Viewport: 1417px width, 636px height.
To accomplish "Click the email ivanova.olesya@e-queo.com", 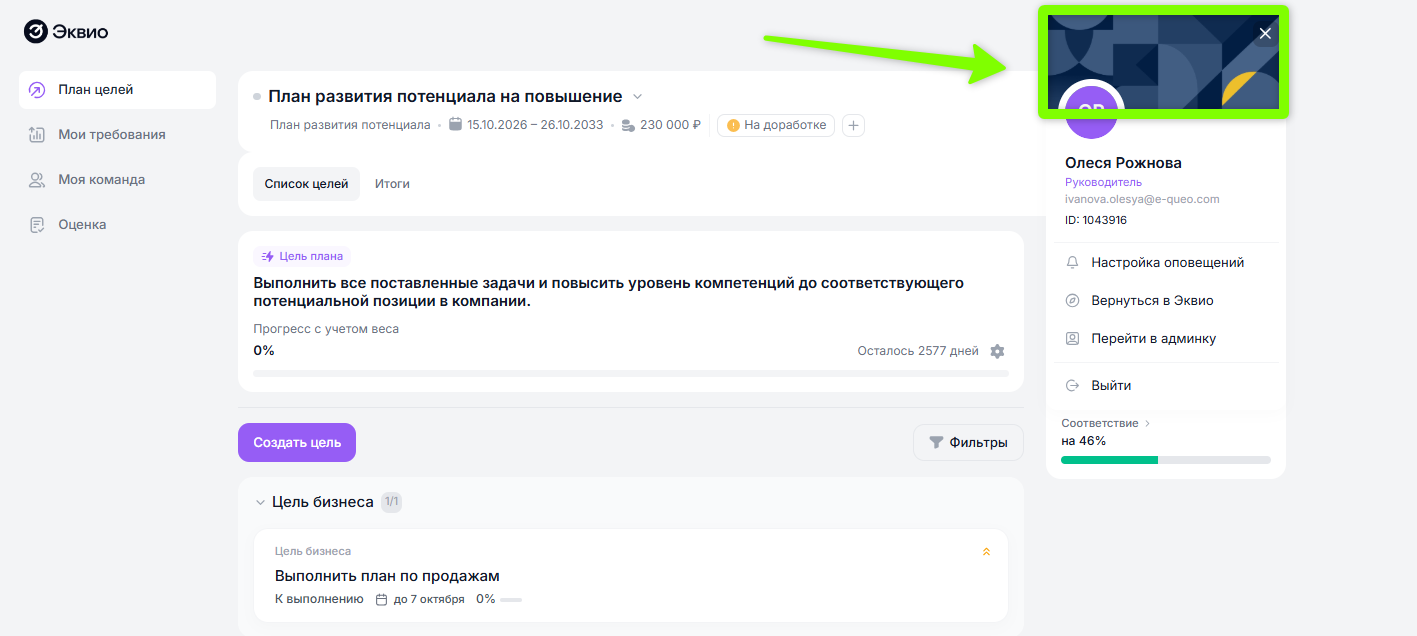I will [1142, 199].
